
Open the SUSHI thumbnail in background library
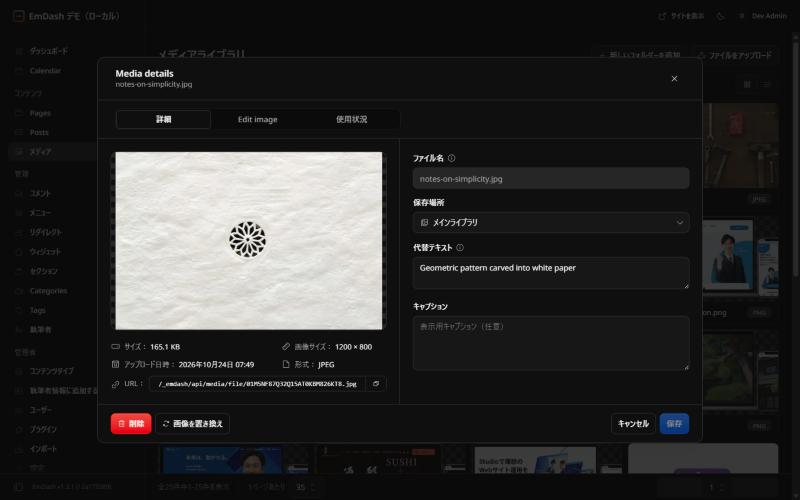click(377, 460)
